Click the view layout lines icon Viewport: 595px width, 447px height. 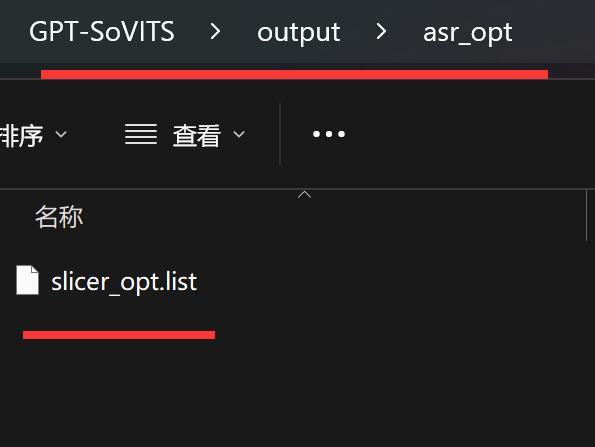141,134
